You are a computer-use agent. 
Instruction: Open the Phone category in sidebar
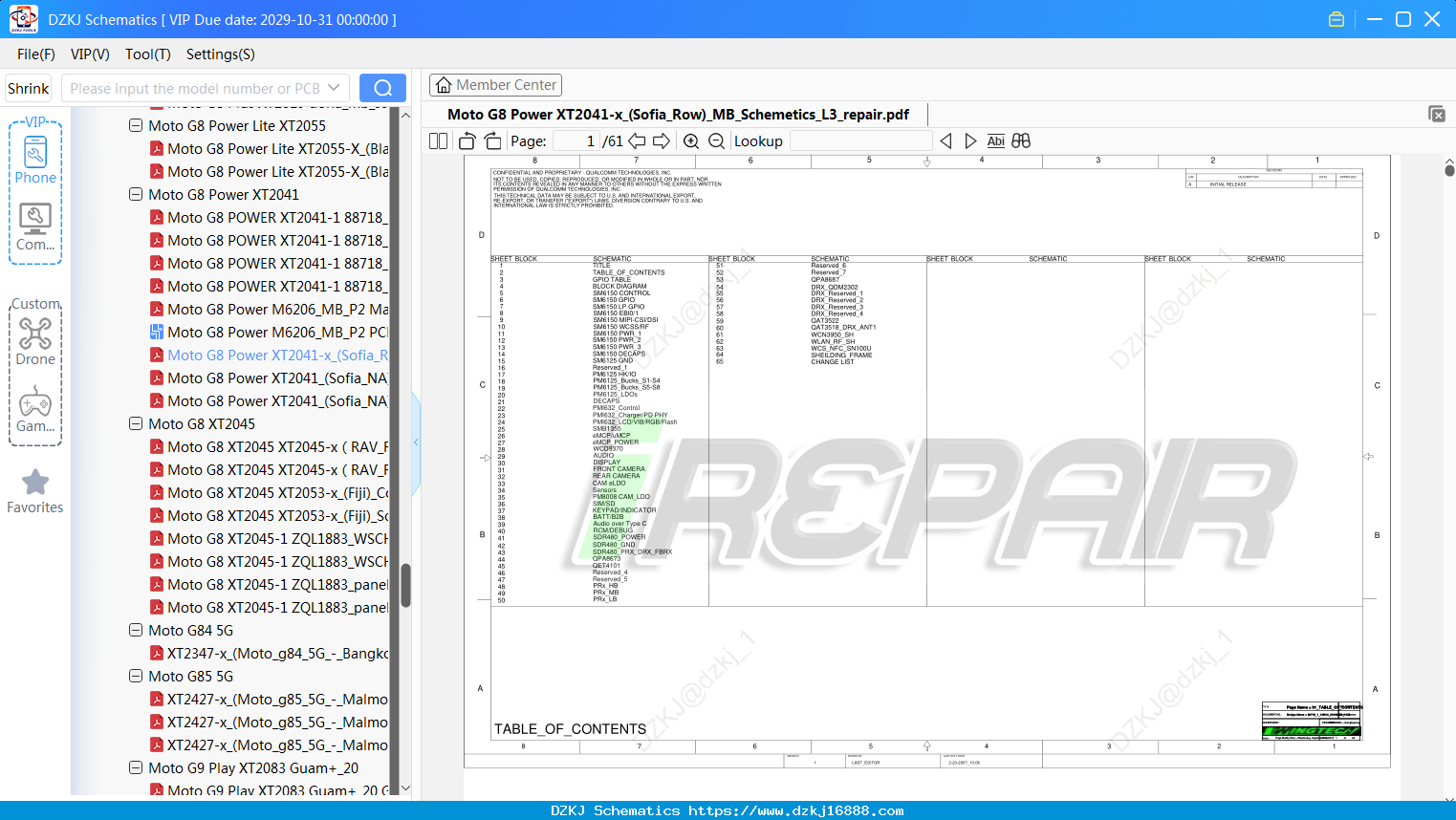click(35, 160)
